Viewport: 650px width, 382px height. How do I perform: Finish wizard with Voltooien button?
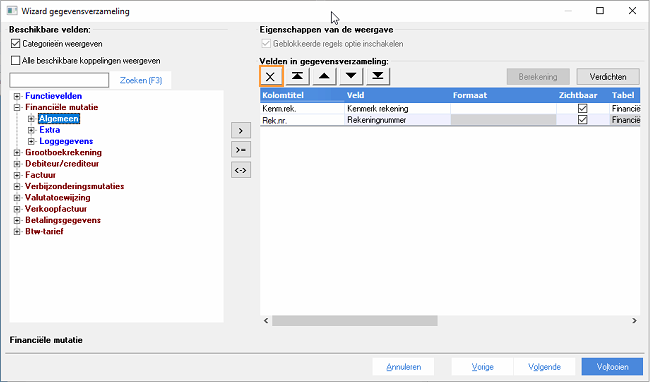coord(612,367)
